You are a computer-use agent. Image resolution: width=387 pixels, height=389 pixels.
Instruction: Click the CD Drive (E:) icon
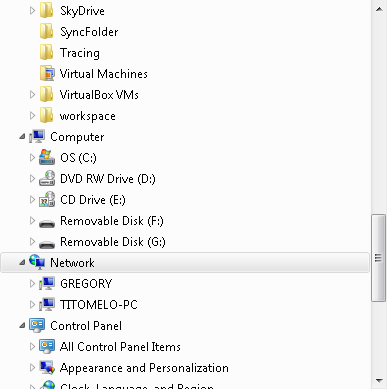tap(47, 200)
